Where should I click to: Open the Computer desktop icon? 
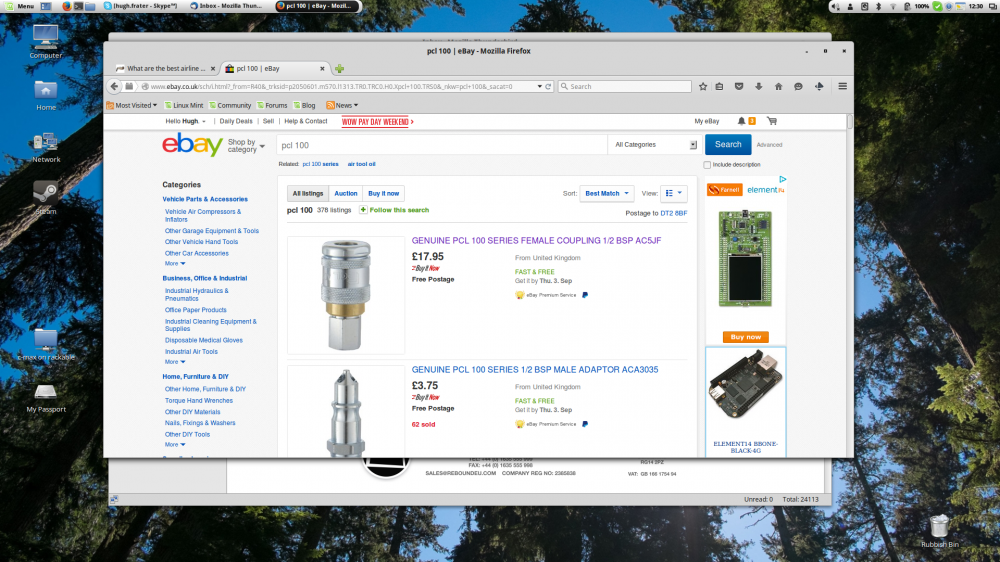(x=45, y=42)
